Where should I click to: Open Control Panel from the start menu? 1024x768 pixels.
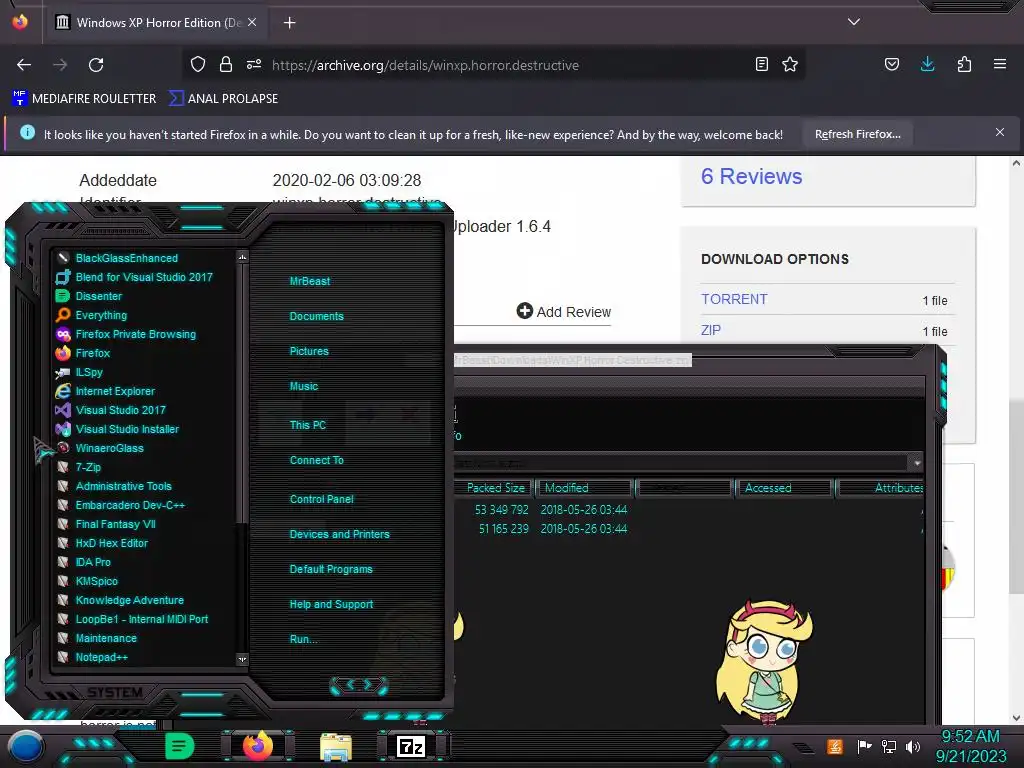point(321,499)
